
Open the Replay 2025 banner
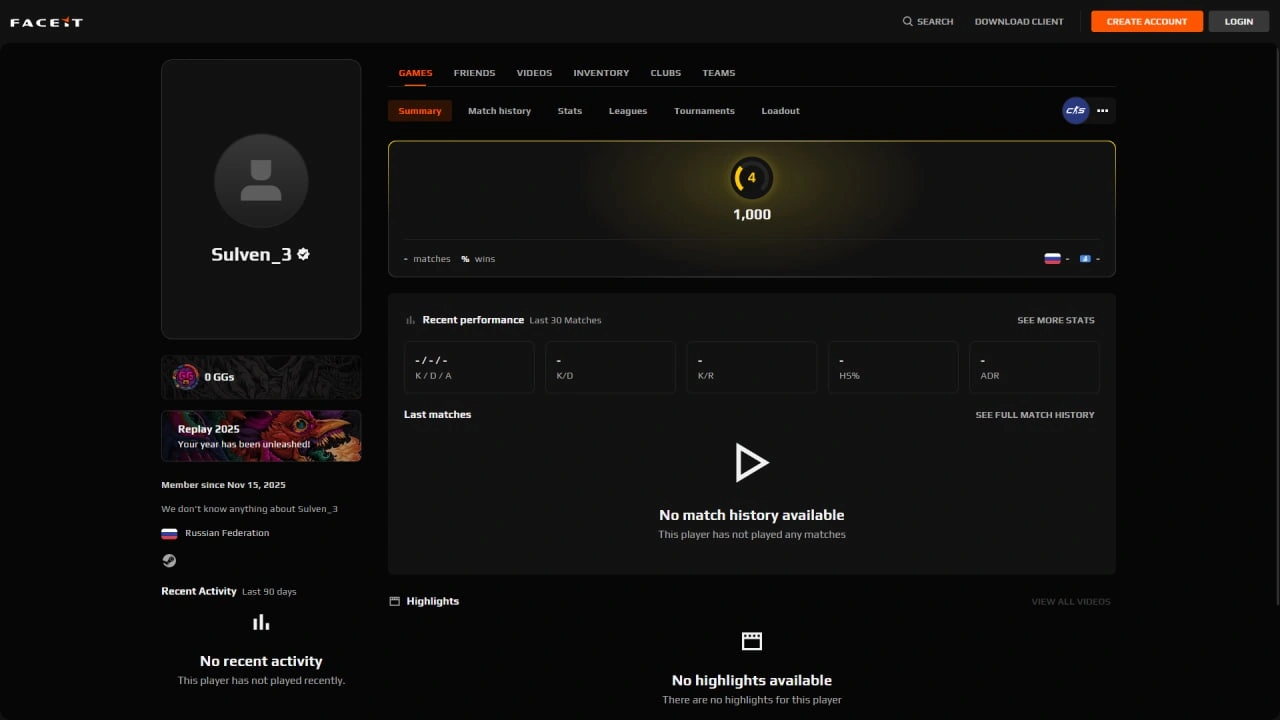click(261, 436)
